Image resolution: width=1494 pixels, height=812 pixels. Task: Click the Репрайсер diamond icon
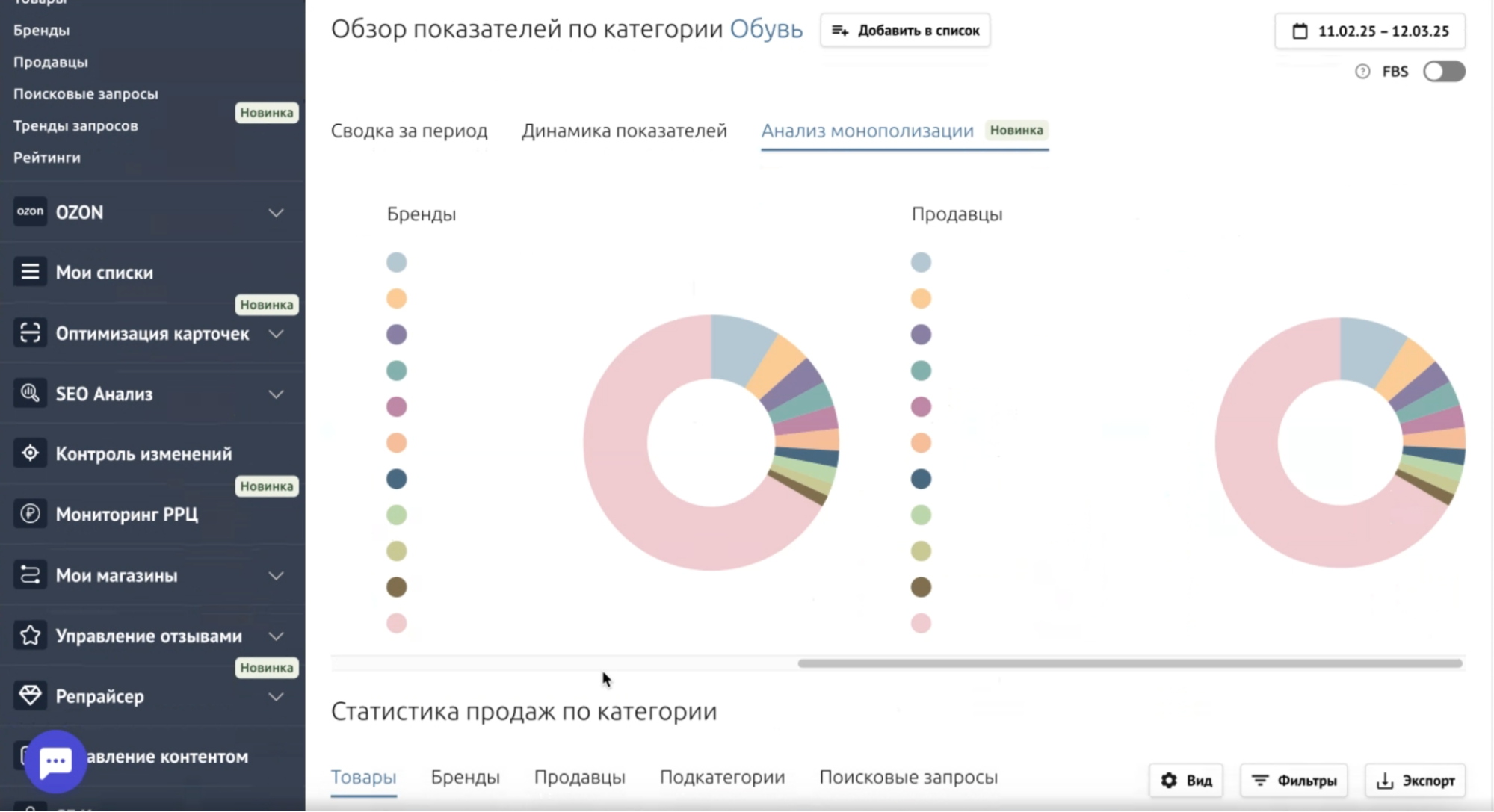pos(30,696)
